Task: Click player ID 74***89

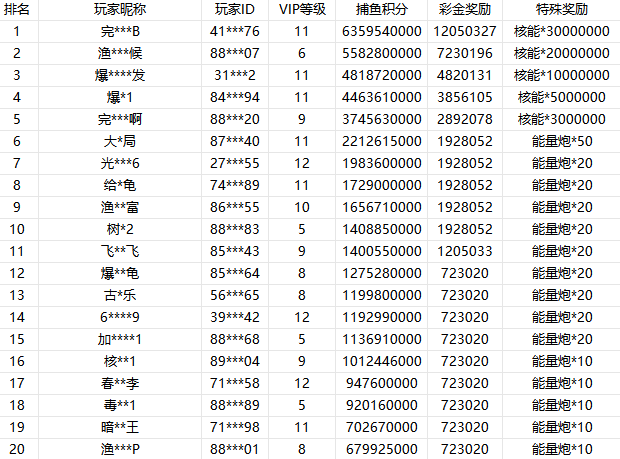Action: coord(234,185)
